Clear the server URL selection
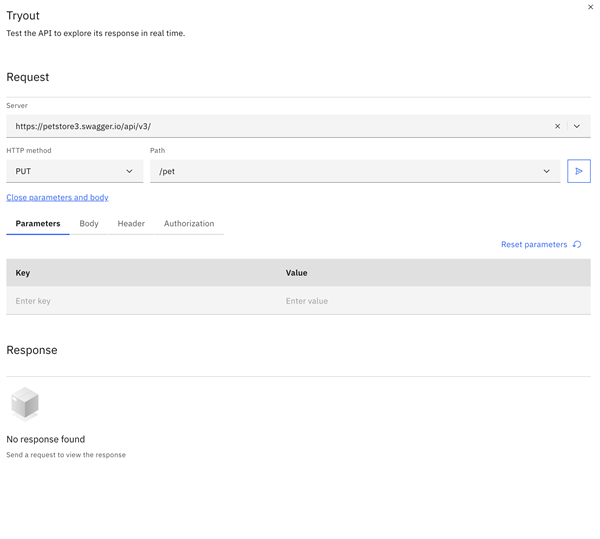Screen dimensions: 600x539 pyautogui.click(x=557, y=126)
